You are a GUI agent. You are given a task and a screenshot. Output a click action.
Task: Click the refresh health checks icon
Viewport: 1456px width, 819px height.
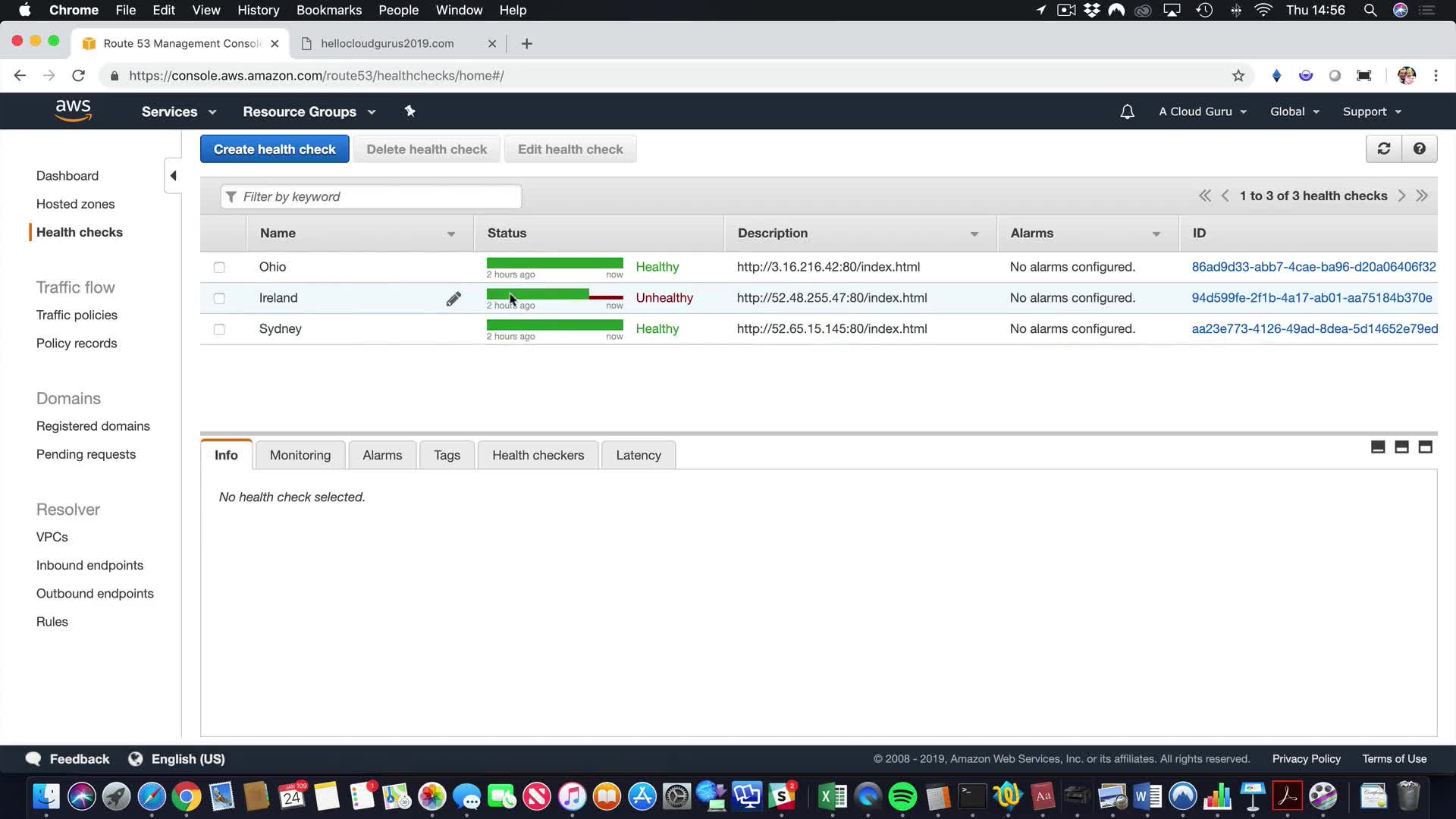pyautogui.click(x=1383, y=149)
